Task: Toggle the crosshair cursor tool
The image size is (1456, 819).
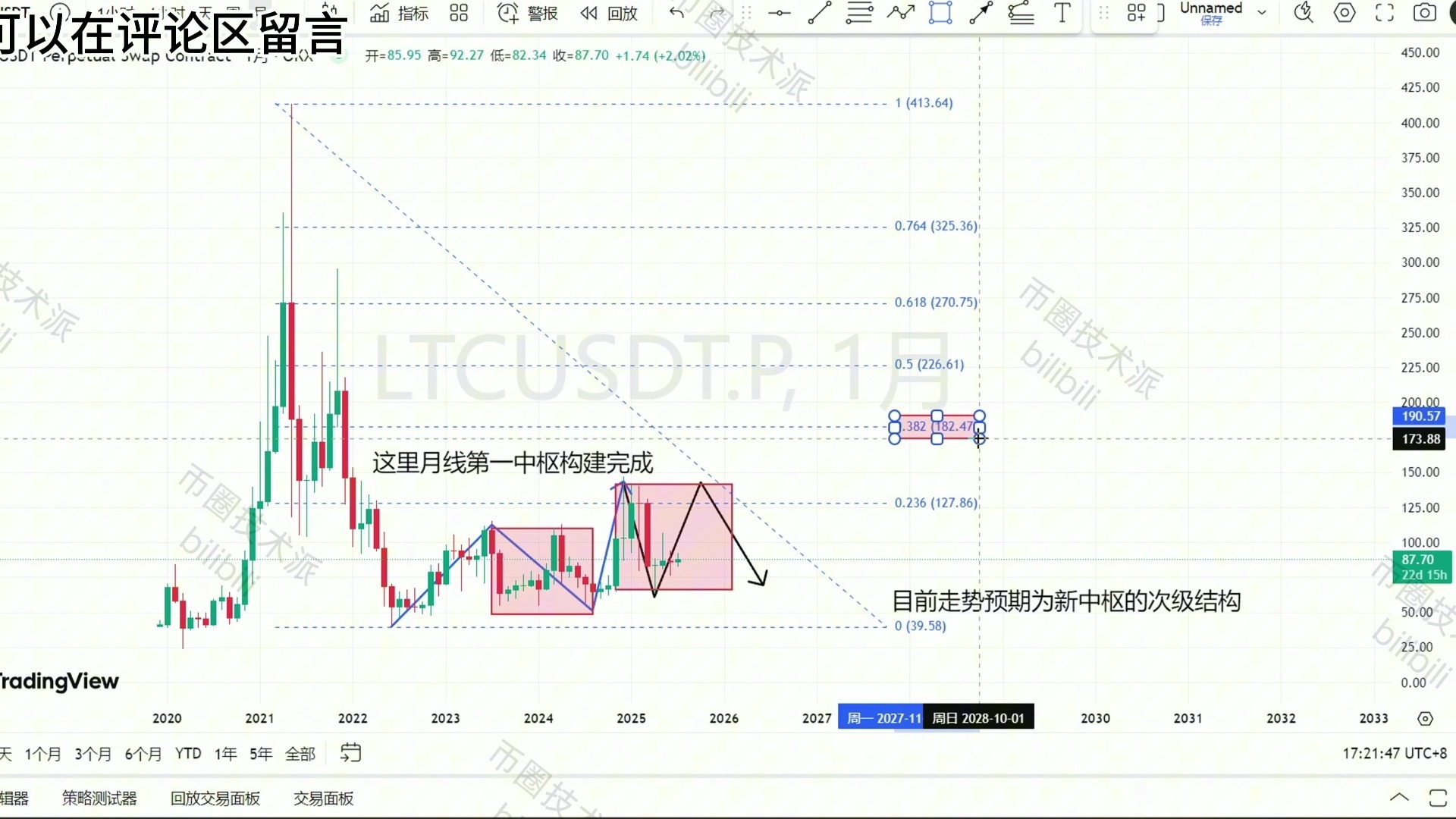Action: pyautogui.click(x=779, y=13)
